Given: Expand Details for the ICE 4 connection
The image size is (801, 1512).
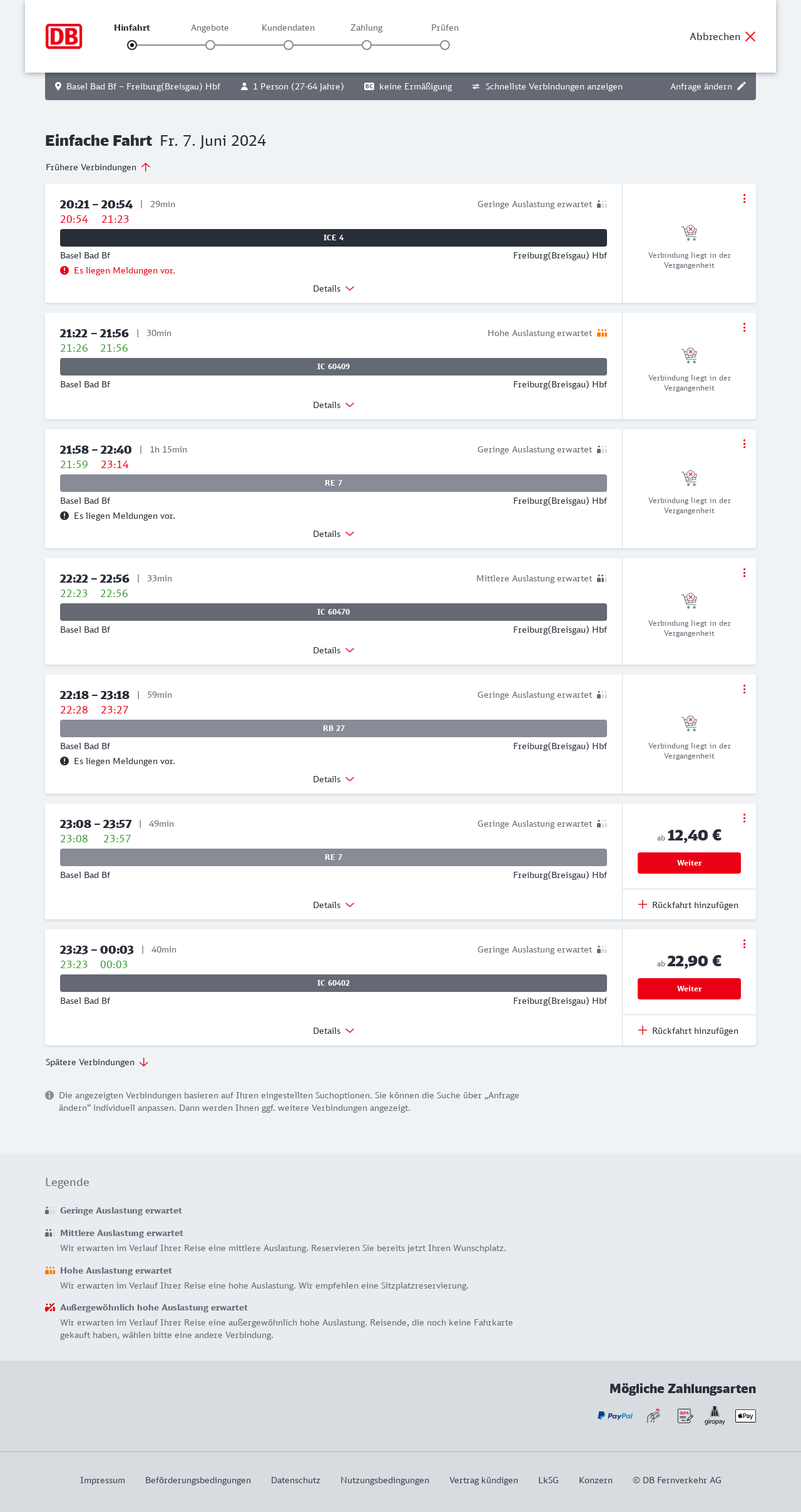Looking at the screenshot, I should [x=334, y=289].
